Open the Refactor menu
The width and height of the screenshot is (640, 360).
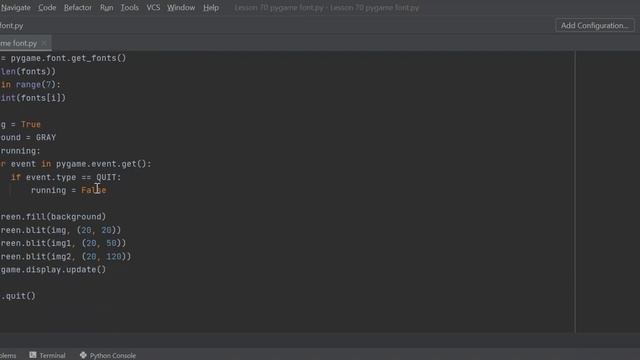(78, 8)
